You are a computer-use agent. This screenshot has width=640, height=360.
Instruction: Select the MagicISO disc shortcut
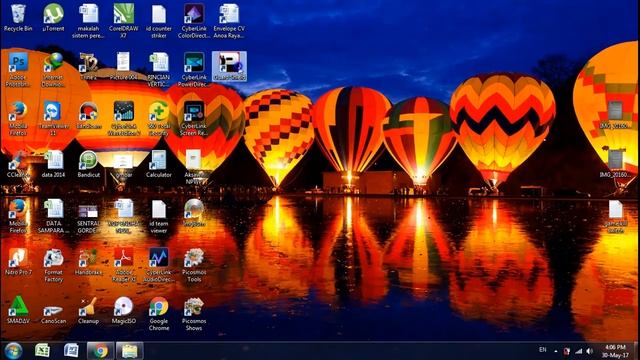(123, 310)
